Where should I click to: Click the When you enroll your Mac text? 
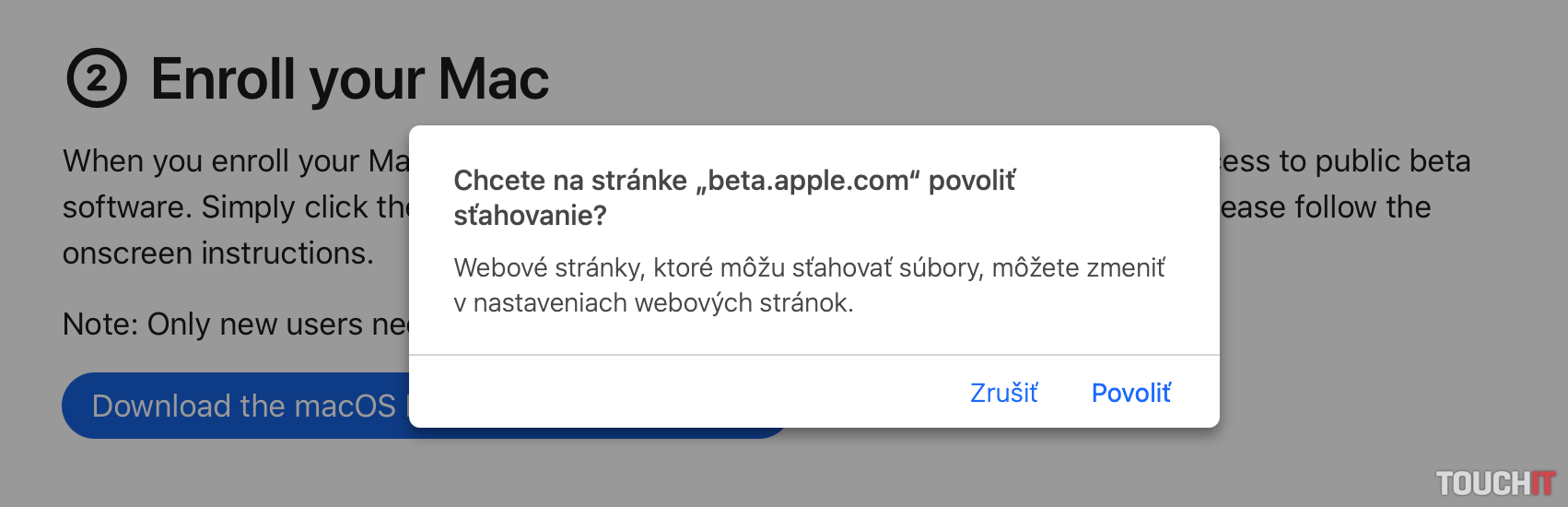(x=235, y=161)
